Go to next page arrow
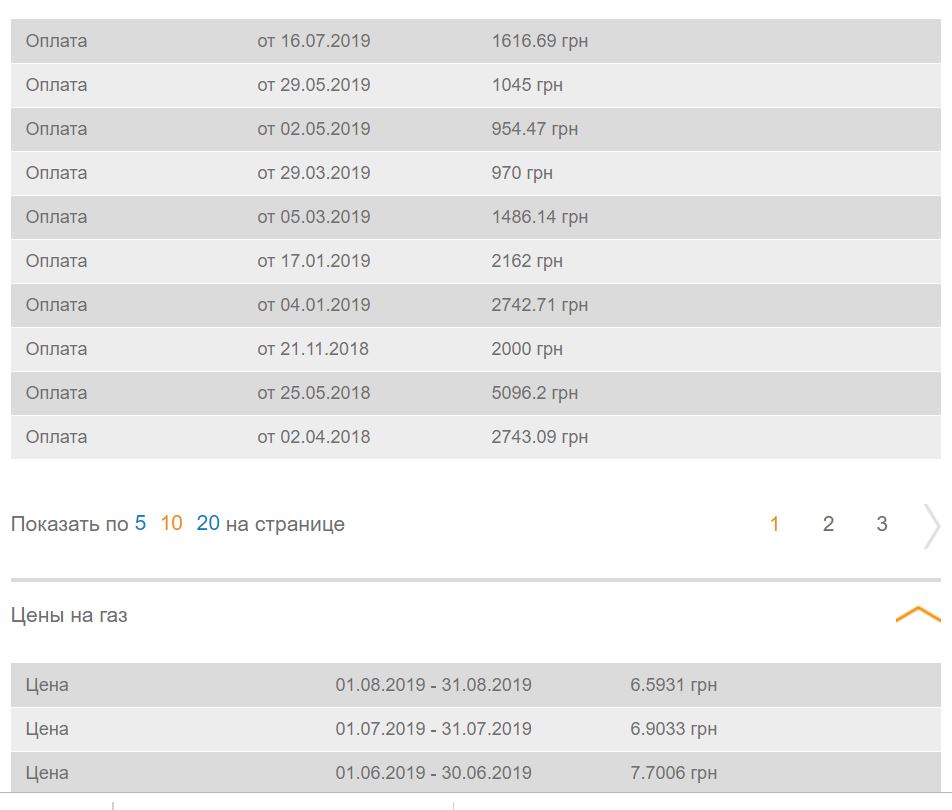952x810 pixels. coord(931,526)
